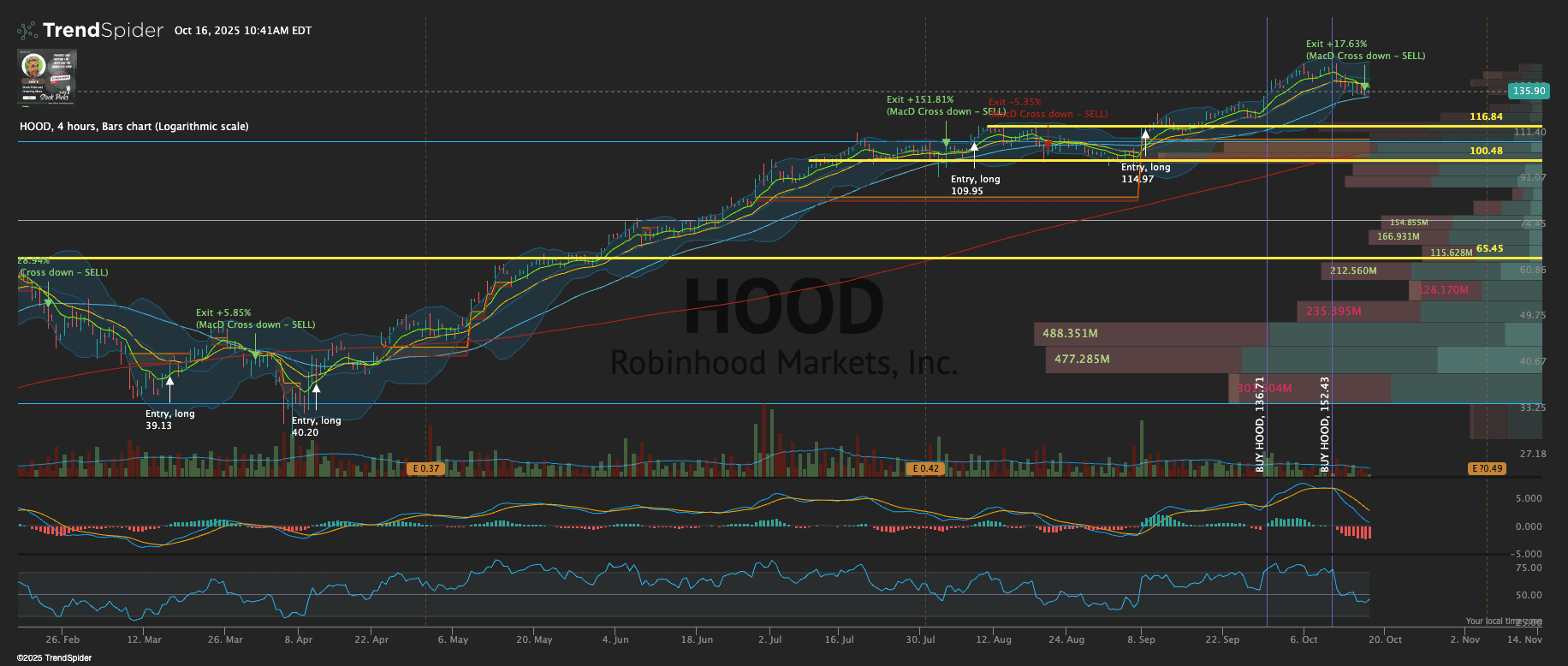Click the E 0.37 earnings marker

[425, 468]
